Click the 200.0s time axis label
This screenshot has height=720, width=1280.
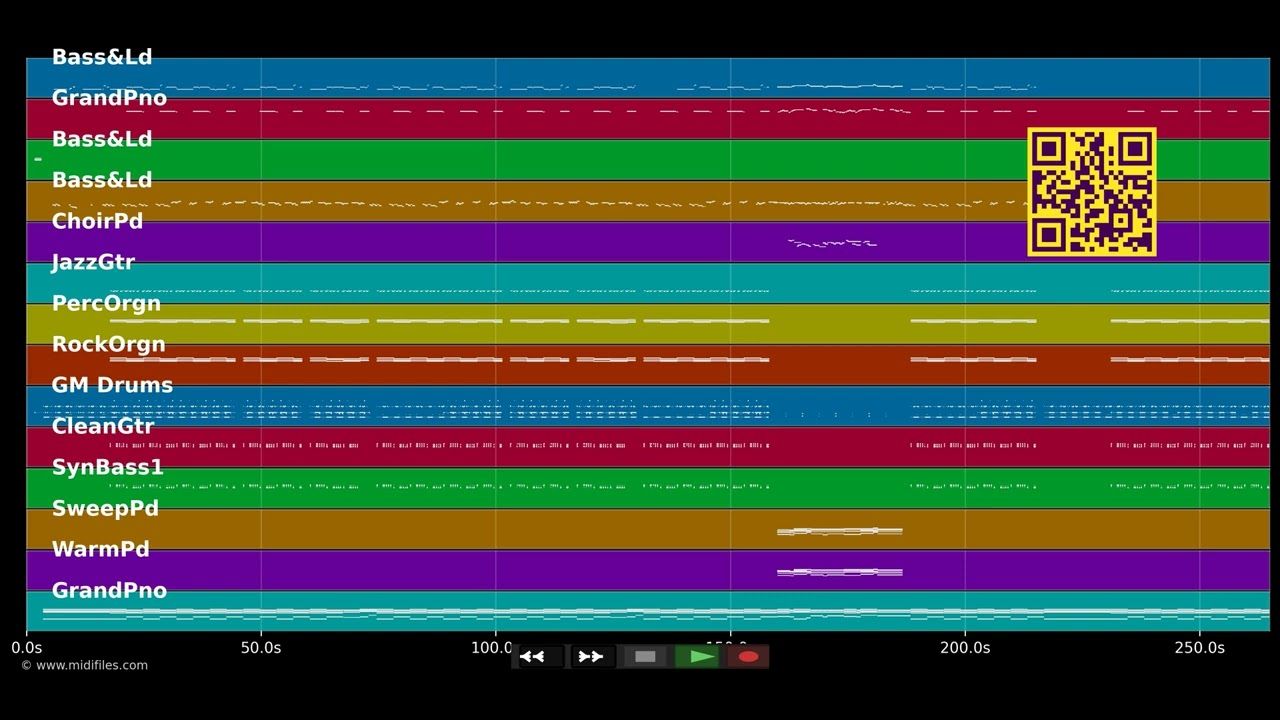pyautogui.click(x=965, y=648)
